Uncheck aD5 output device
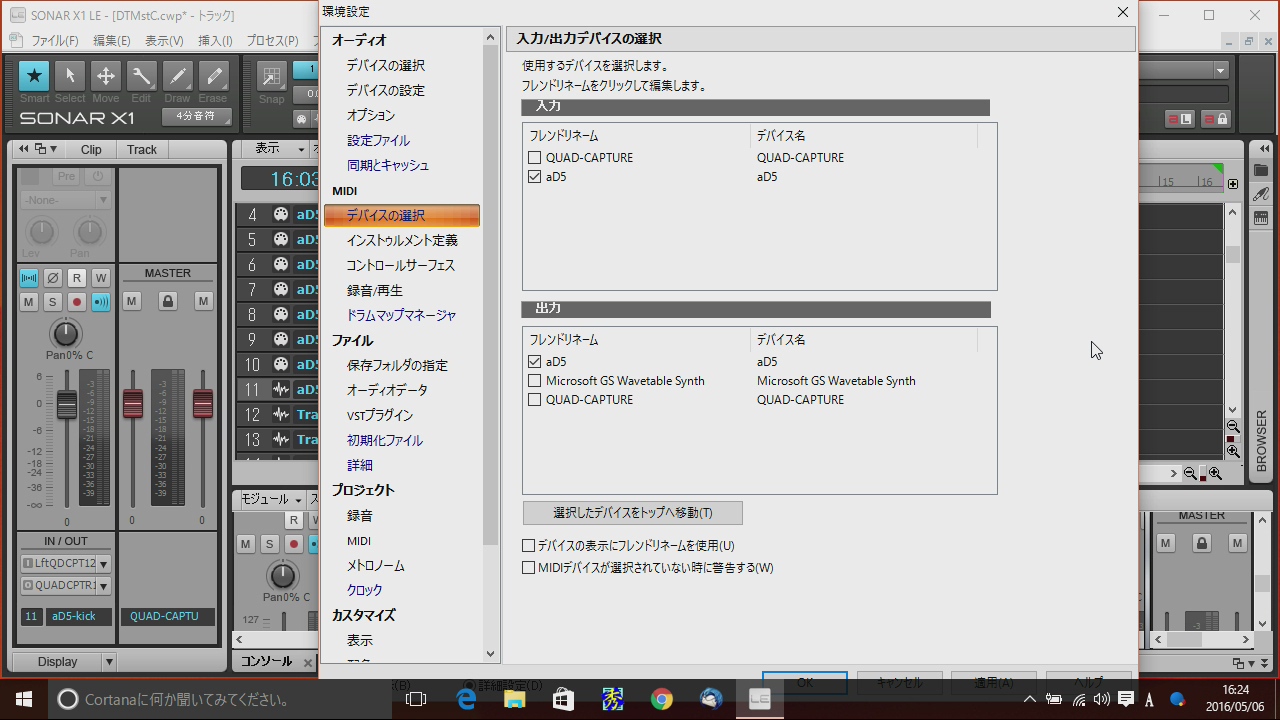The width and height of the screenshot is (1280, 720). tap(534, 361)
